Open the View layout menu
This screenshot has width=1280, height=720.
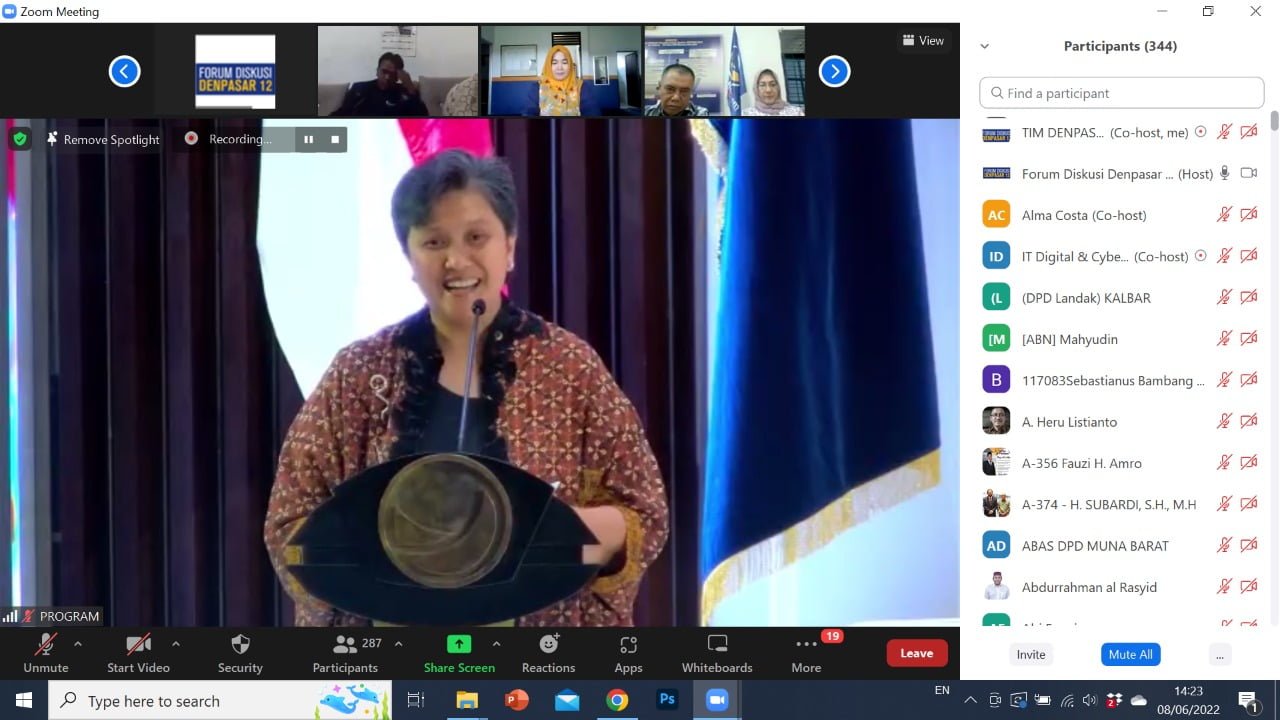click(x=923, y=41)
